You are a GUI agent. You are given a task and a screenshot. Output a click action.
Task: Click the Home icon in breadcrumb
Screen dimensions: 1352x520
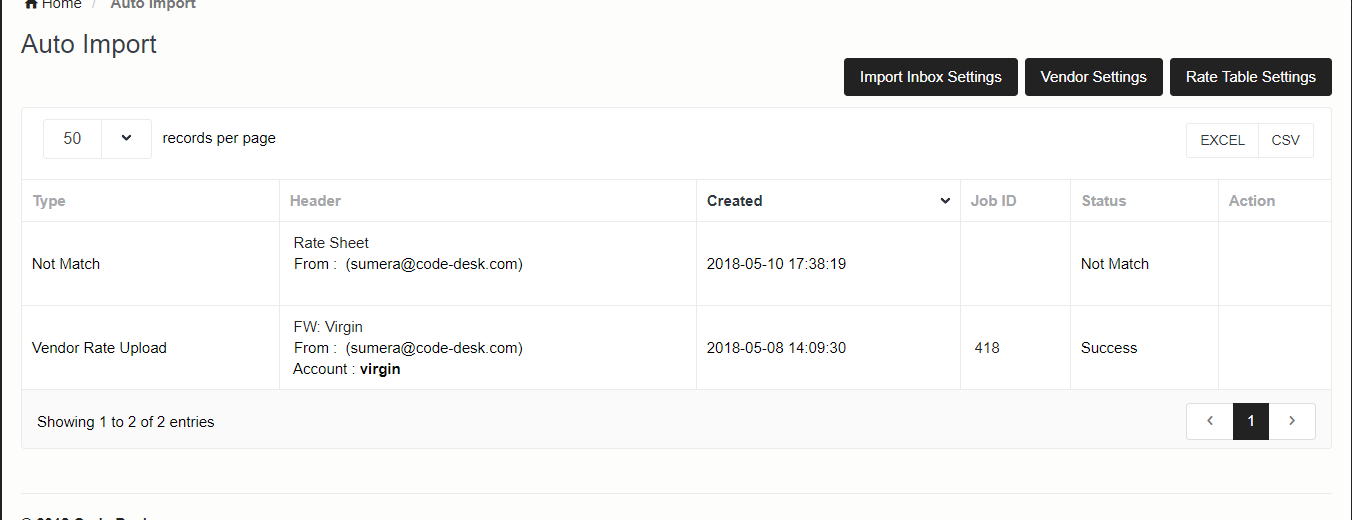(30, 5)
